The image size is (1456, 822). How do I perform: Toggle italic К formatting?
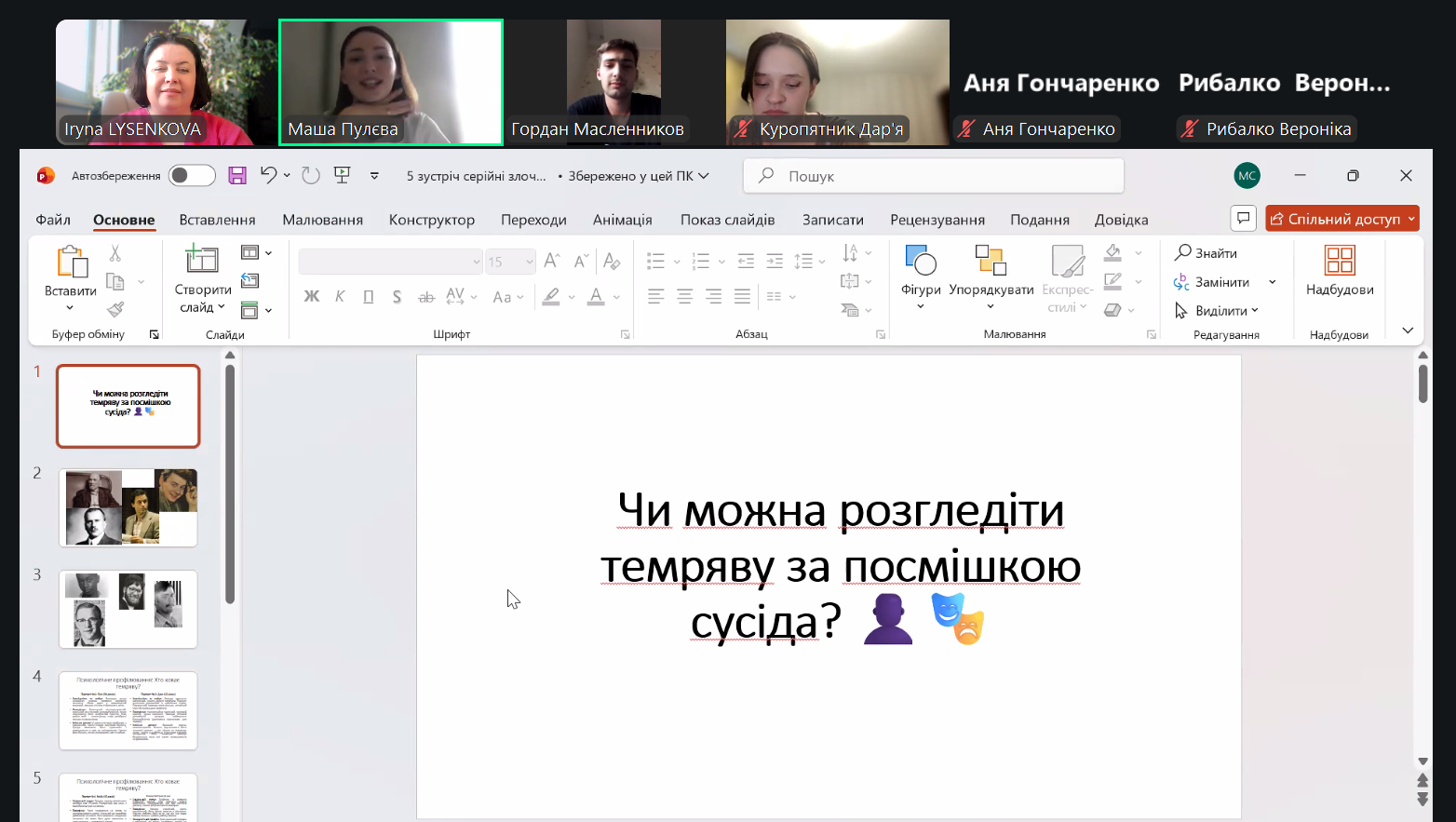pyautogui.click(x=340, y=297)
